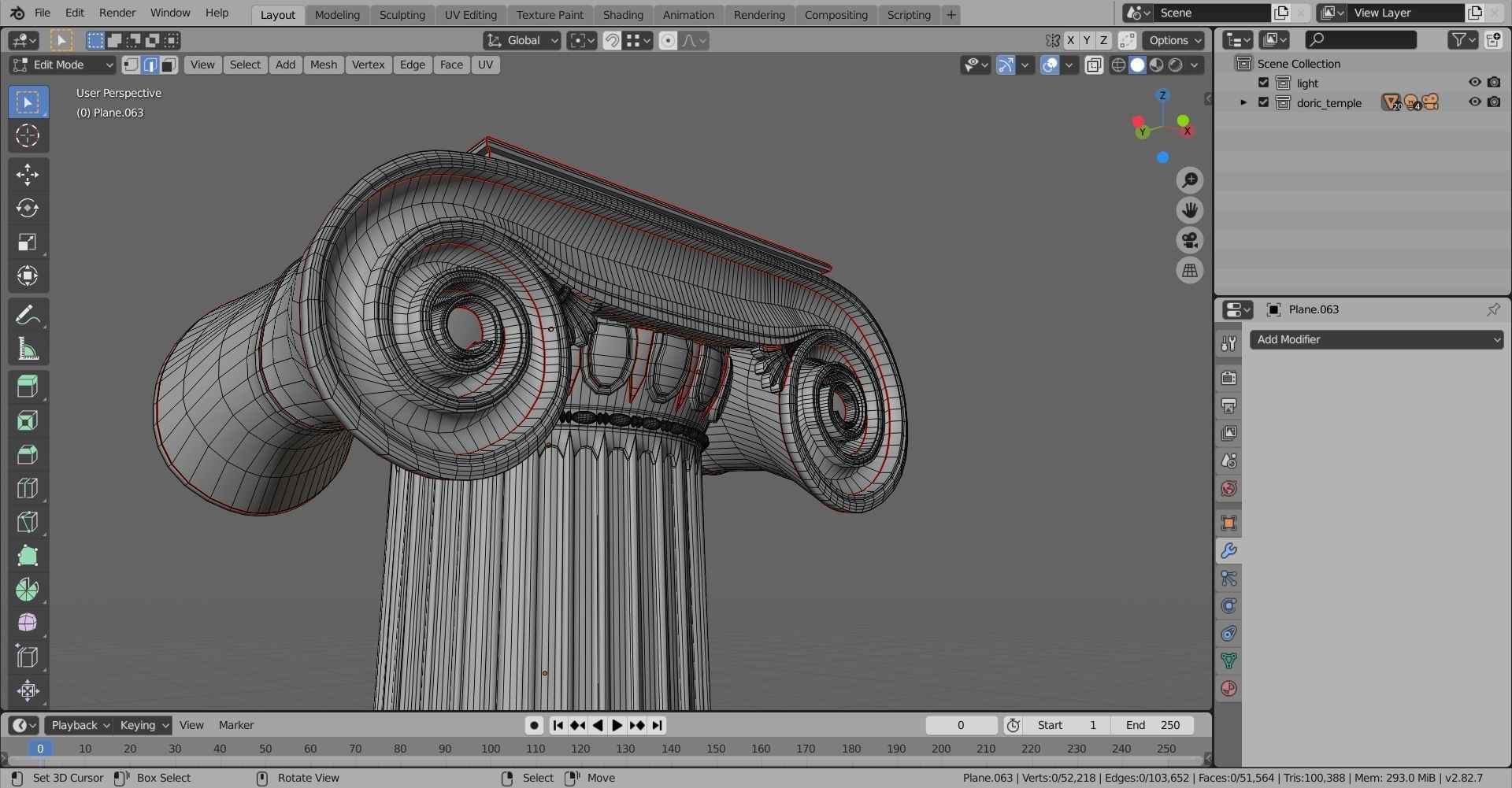Open the Playback dropdown
Viewport: 1512px width, 788px height.
pyautogui.click(x=79, y=725)
